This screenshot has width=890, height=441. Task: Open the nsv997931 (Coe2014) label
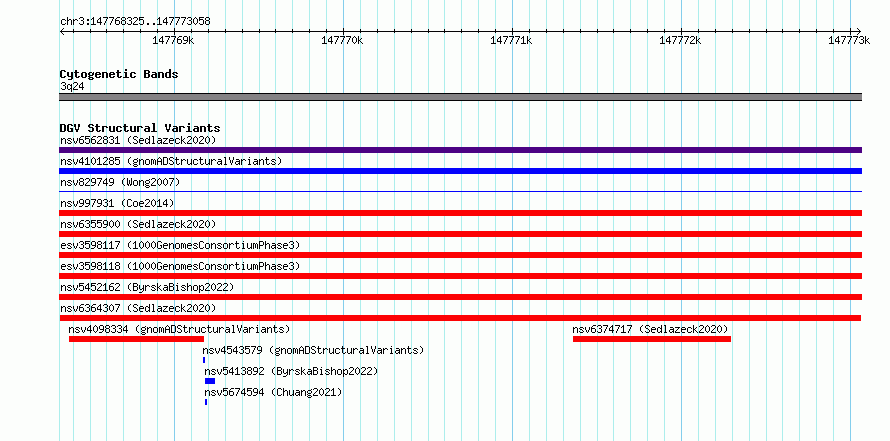click(117, 203)
